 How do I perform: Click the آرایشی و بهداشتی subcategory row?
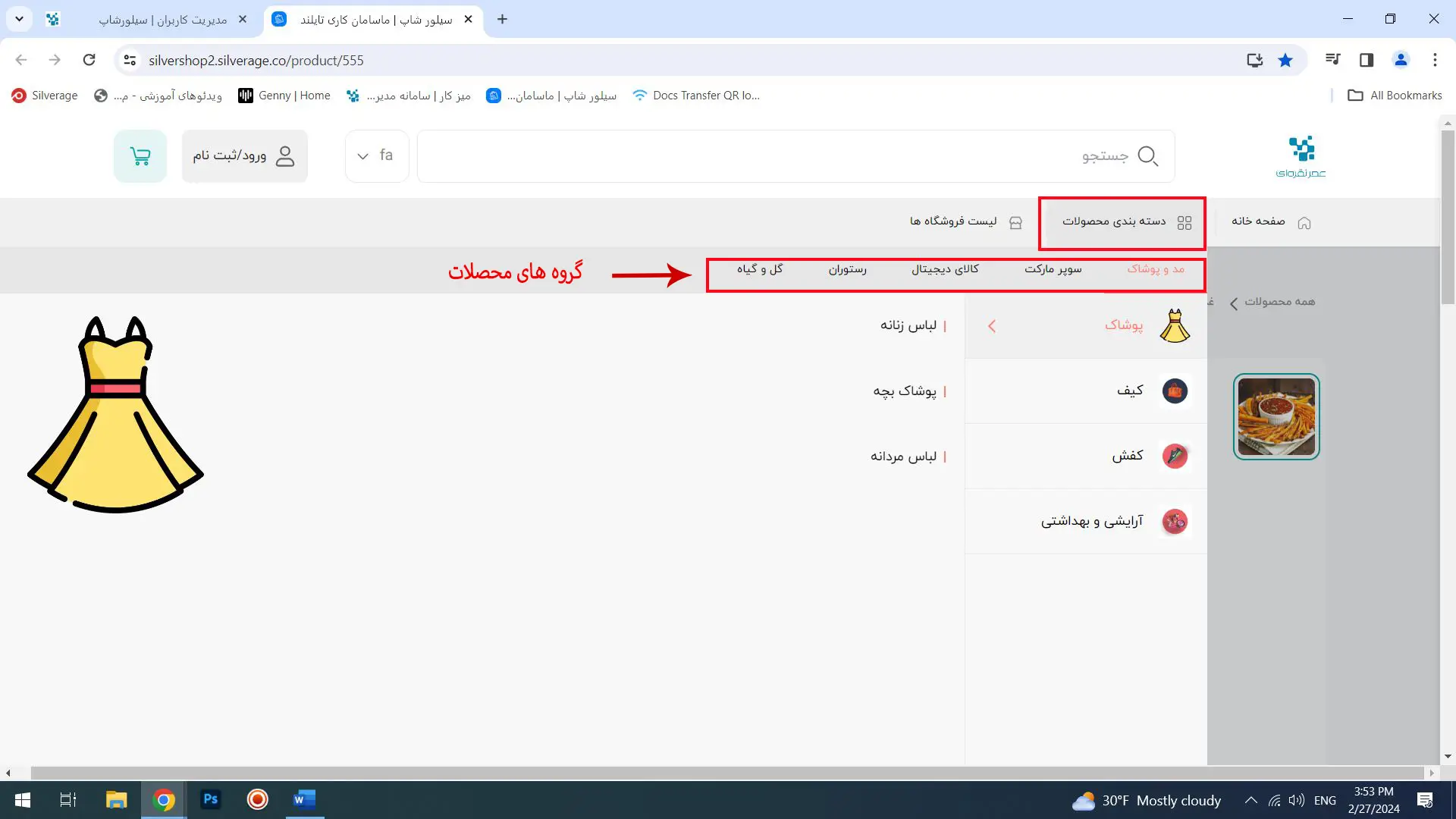tap(1086, 522)
